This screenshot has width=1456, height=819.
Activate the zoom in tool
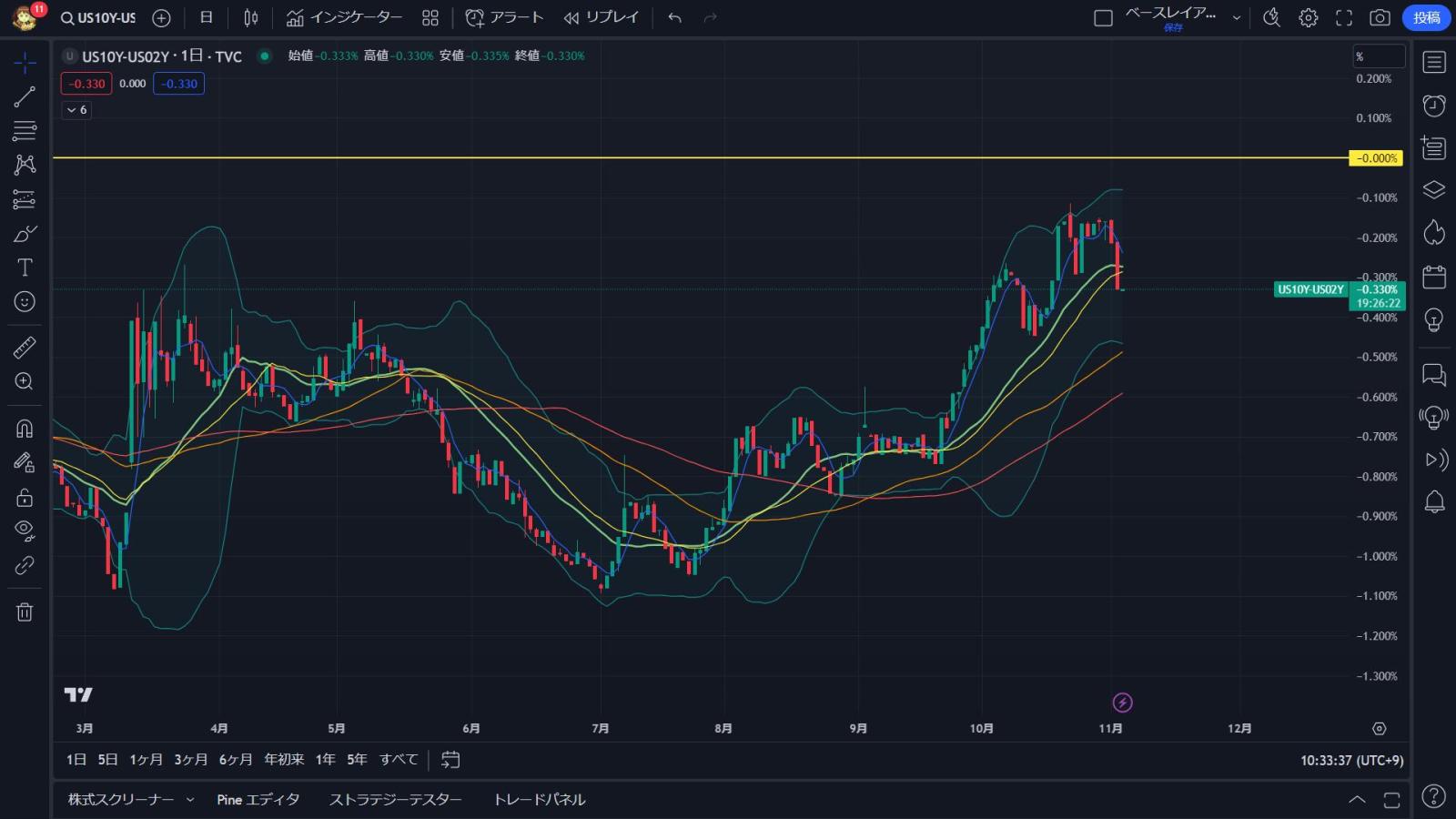coord(25,381)
